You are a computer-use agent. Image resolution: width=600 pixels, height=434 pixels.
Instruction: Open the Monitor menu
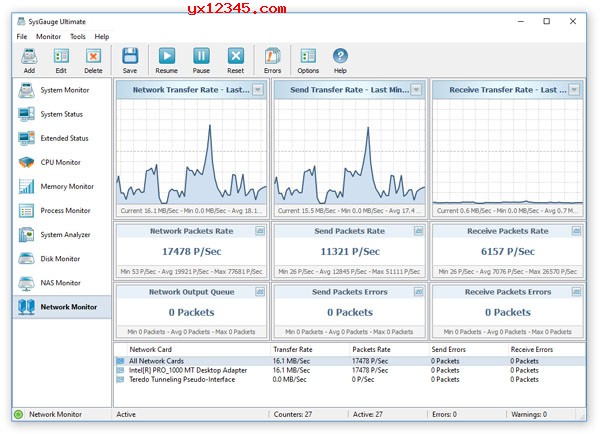click(48, 37)
